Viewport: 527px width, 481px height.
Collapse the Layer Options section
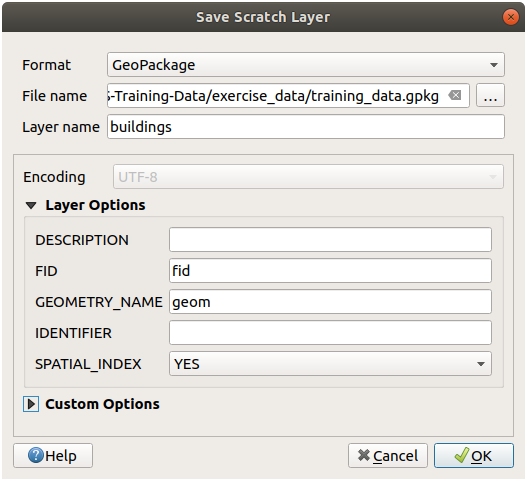[31, 205]
